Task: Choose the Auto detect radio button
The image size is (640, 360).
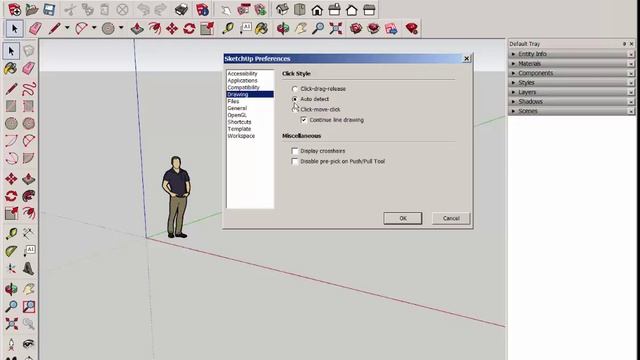Action: pyautogui.click(x=295, y=99)
